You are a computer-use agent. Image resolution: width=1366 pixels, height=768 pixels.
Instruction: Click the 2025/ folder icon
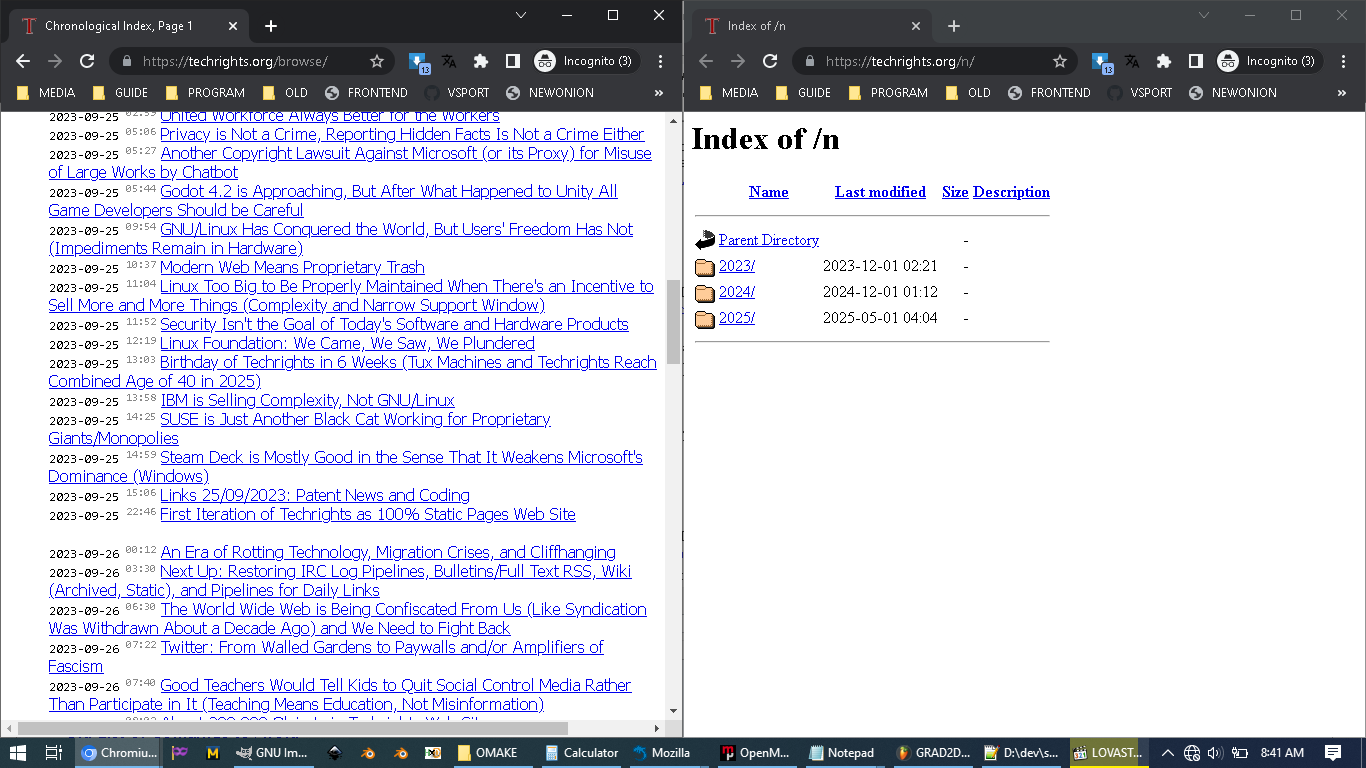point(705,319)
